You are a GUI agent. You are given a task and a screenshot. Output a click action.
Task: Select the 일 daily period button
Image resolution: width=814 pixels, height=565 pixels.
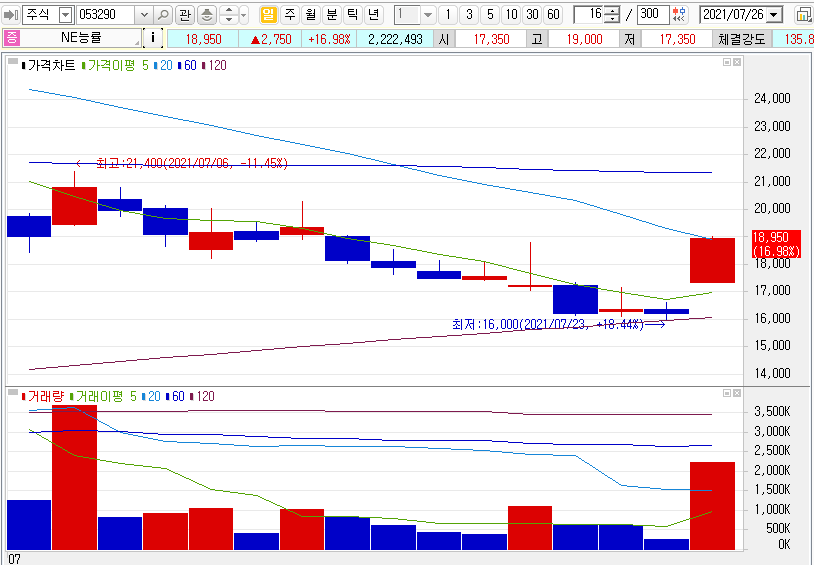pos(268,15)
